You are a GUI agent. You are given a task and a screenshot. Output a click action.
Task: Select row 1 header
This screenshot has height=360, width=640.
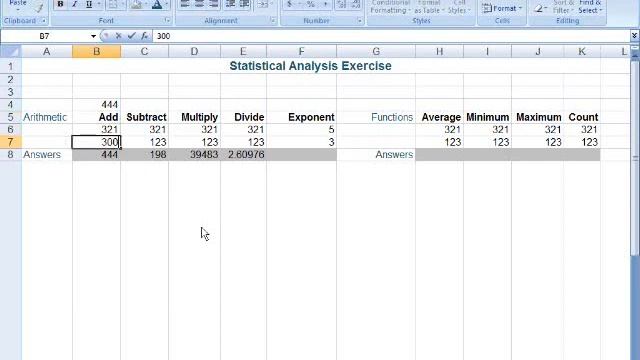(11, 66)
